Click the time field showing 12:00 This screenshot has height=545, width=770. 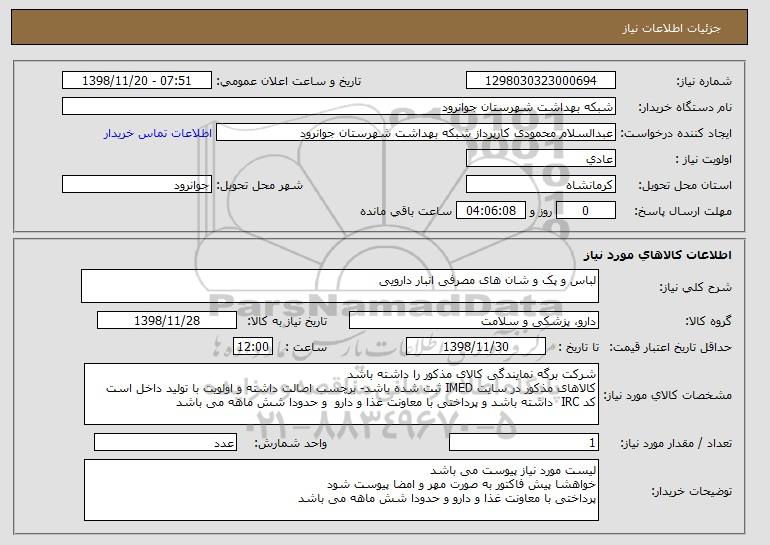tap(252, 347)
